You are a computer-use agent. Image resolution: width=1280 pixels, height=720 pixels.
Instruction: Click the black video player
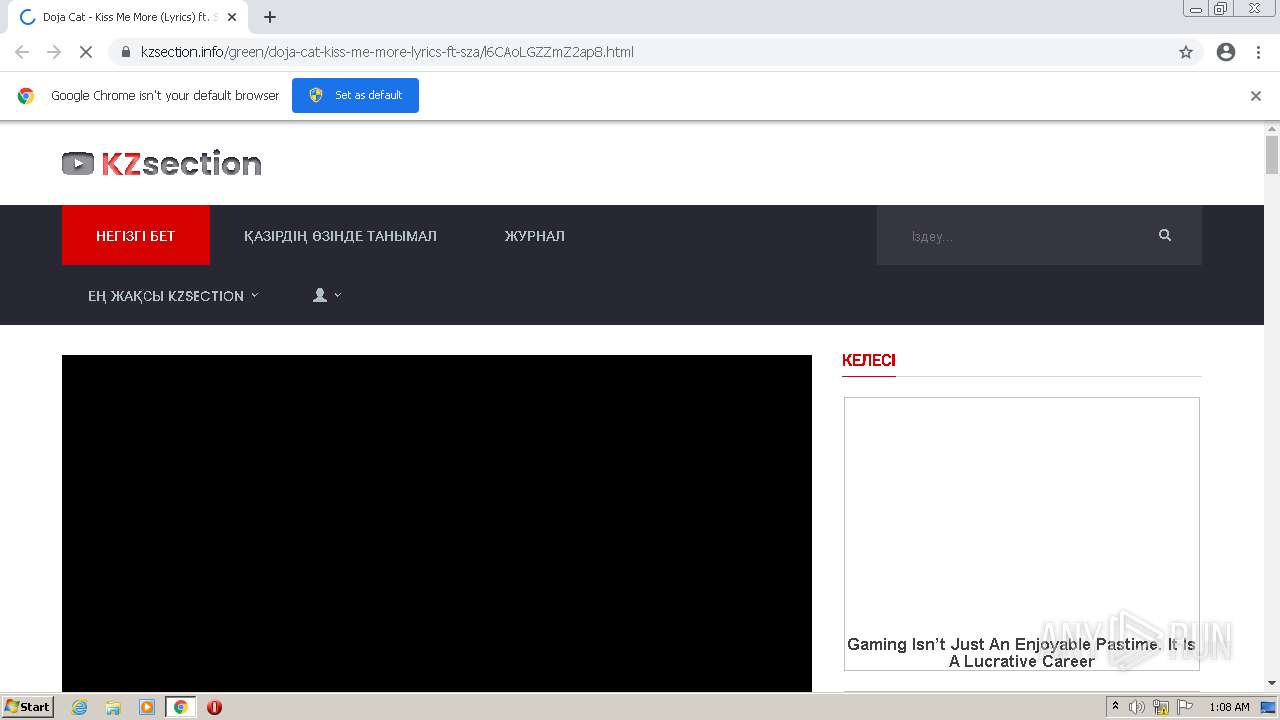(x=437, y=523)
